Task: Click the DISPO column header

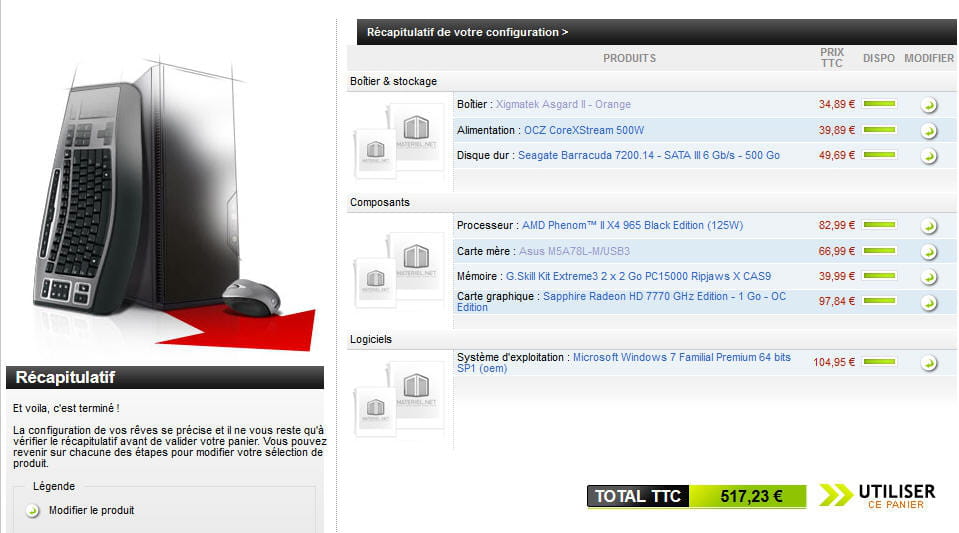Action: (x=879, y=58)
